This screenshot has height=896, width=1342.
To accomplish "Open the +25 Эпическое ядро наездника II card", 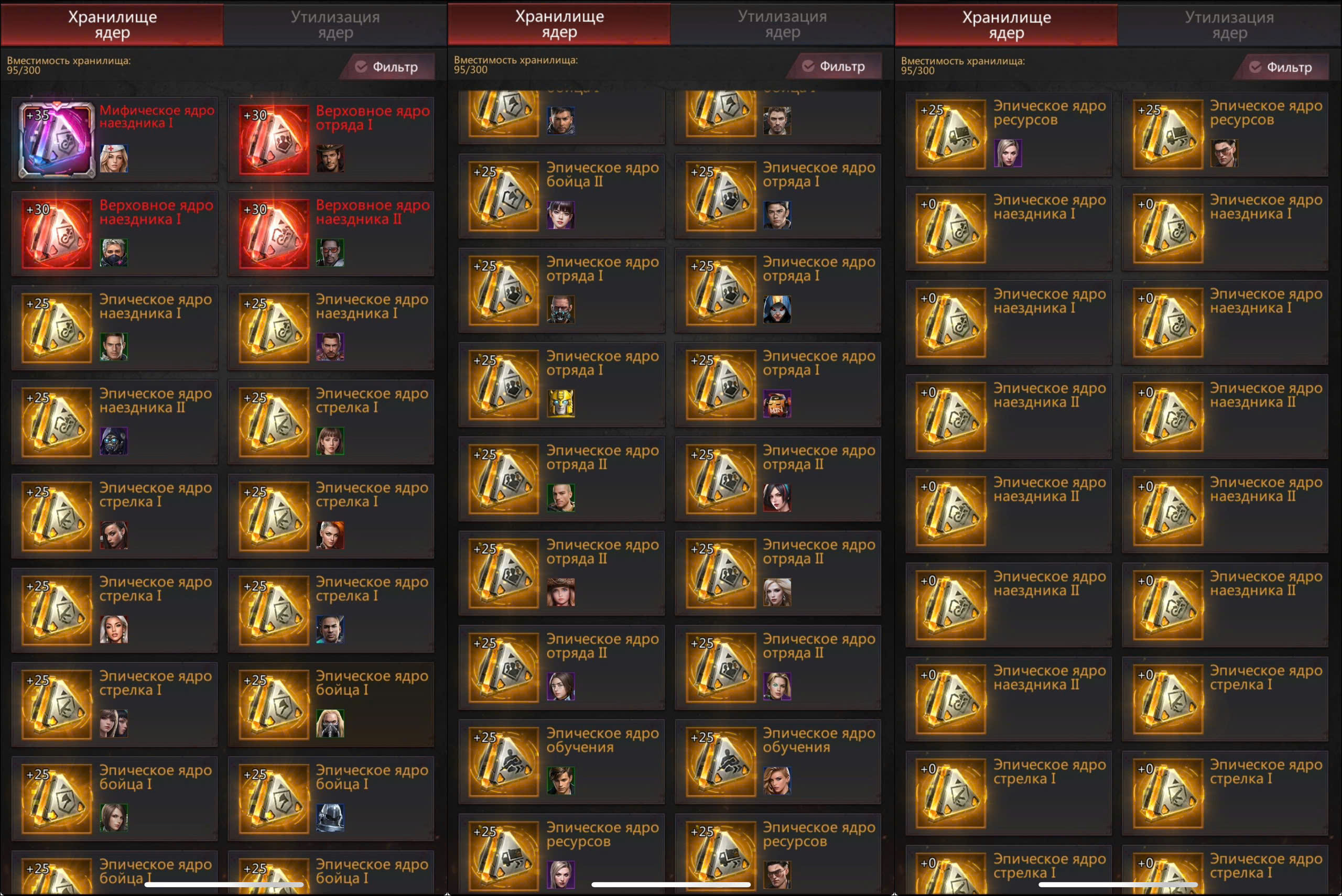I will (x=115, y=422).
